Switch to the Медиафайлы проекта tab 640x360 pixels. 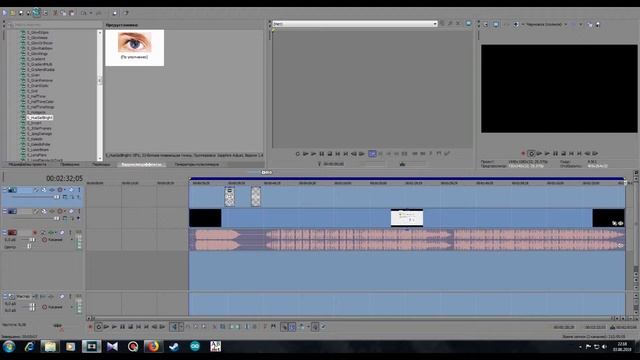point(27,164)
